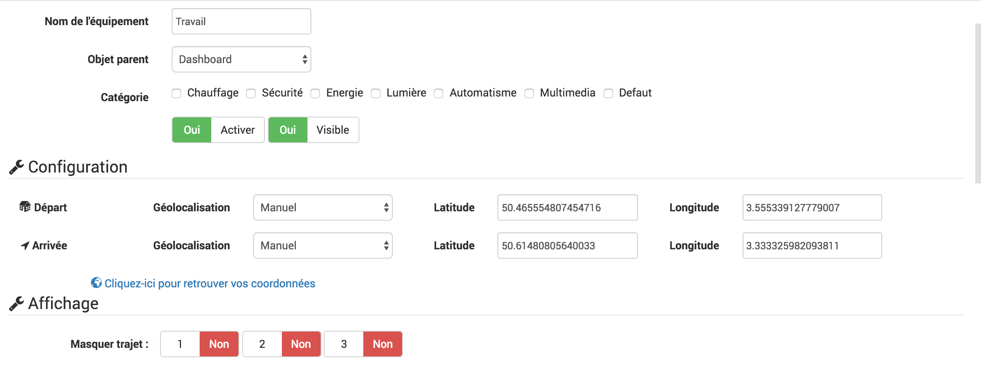Select the Lumière checkbox
This screenshot has width=981, height=373.
tap(376, 93)
